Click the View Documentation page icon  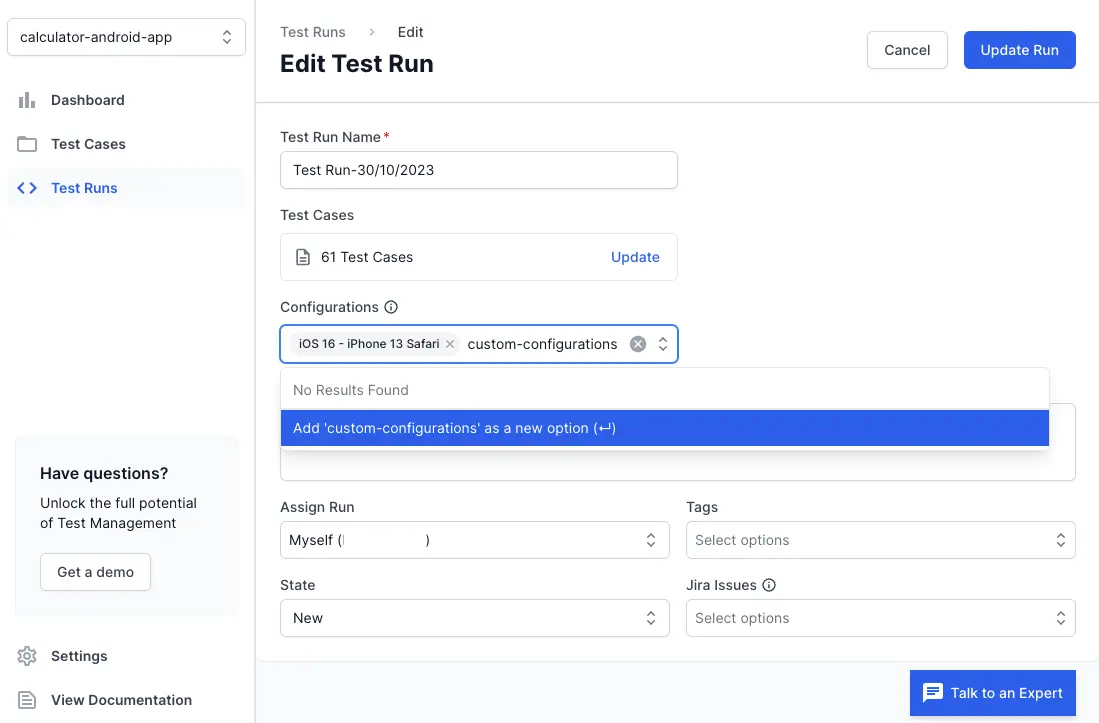[x=27, y=700]
